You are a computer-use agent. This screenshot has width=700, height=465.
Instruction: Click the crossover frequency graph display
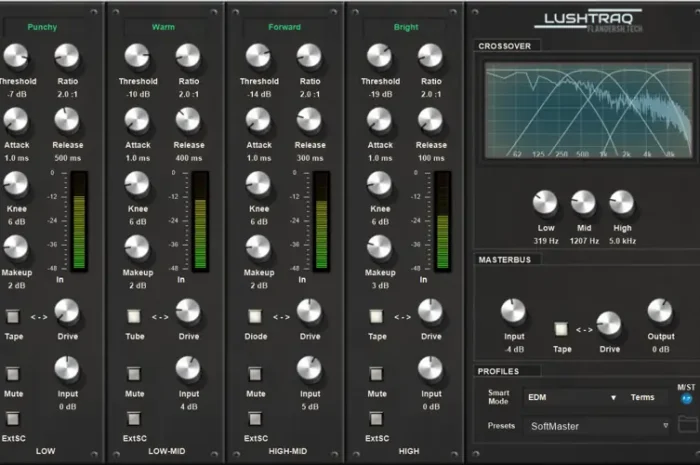589,110
